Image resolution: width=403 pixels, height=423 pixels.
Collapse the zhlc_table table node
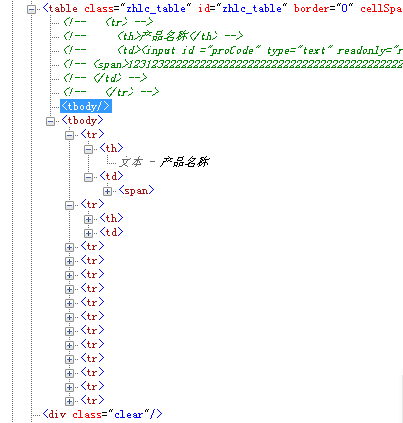point(31,9)
